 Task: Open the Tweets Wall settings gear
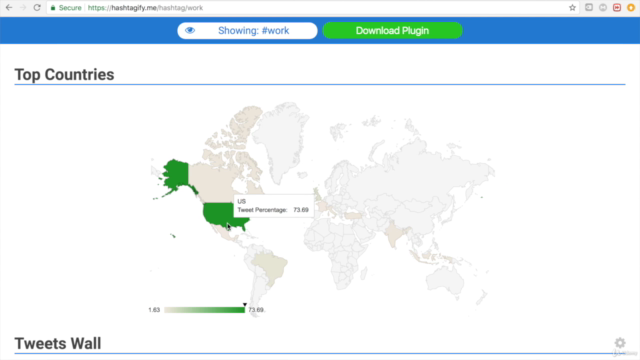(620, 343)
